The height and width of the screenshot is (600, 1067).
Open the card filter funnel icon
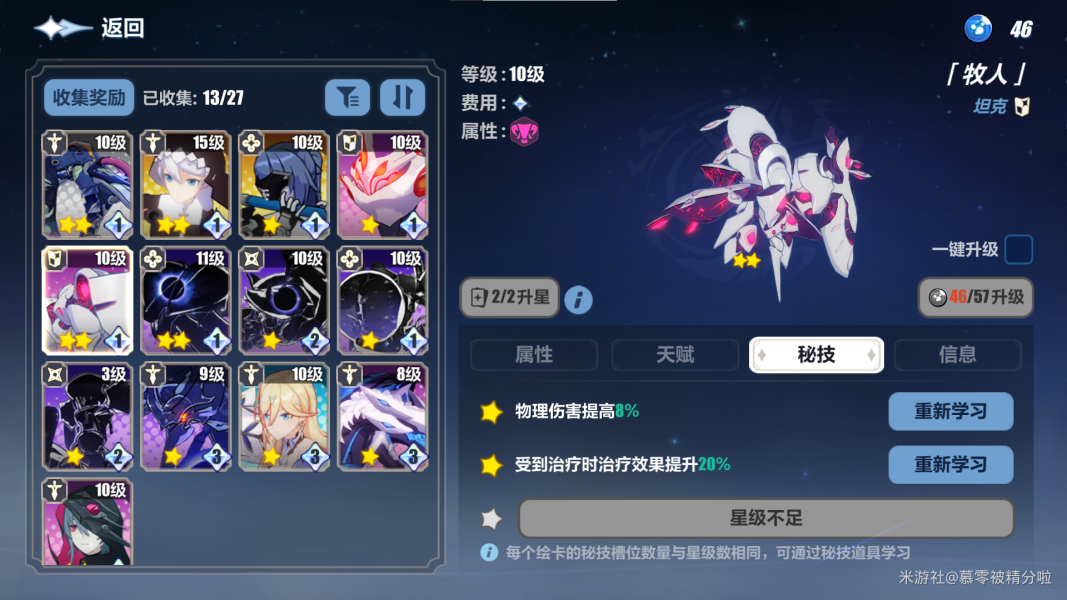(x=348, y=98)
